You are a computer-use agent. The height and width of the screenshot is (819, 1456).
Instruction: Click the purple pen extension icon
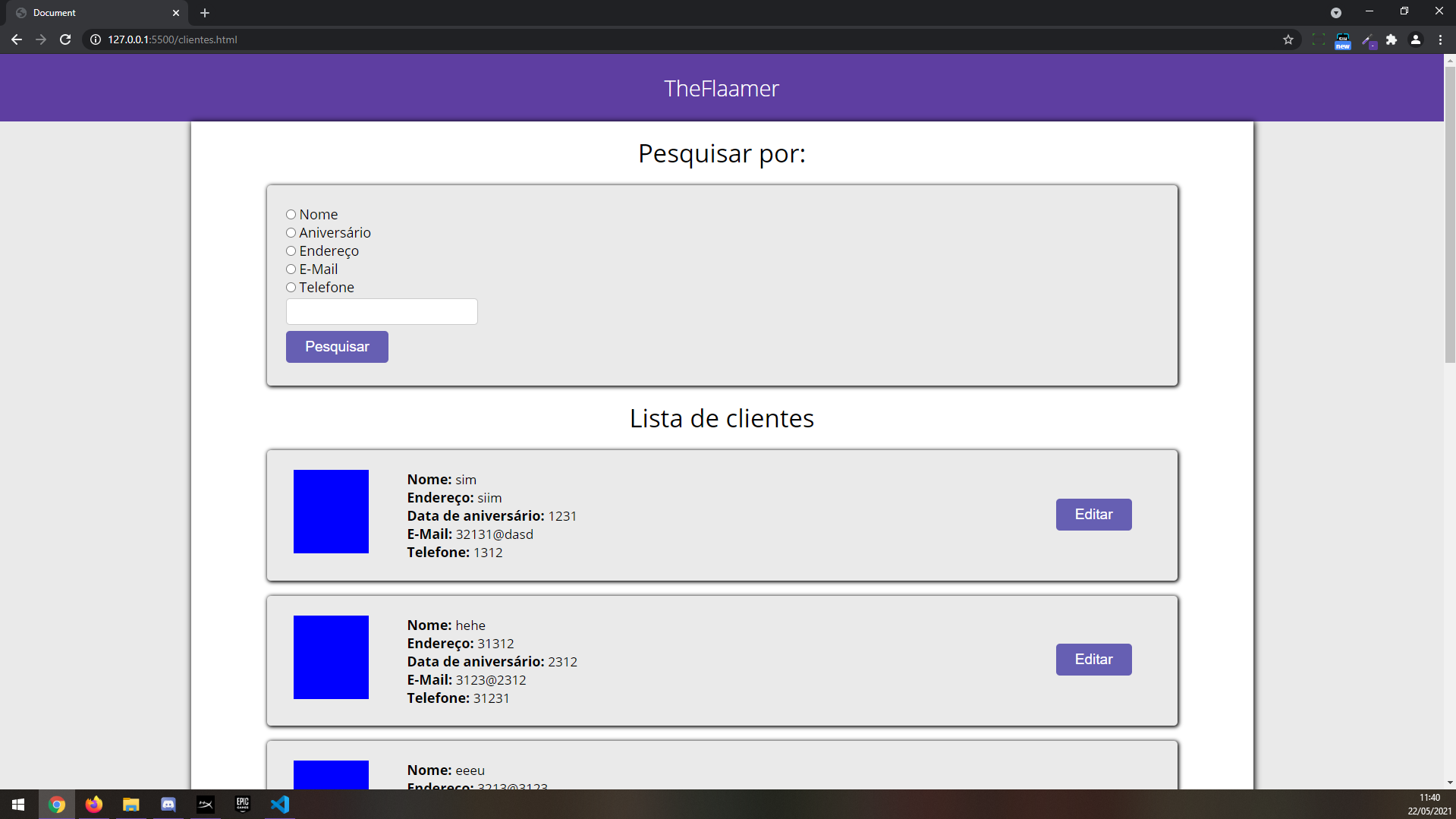pos(1368,40)
